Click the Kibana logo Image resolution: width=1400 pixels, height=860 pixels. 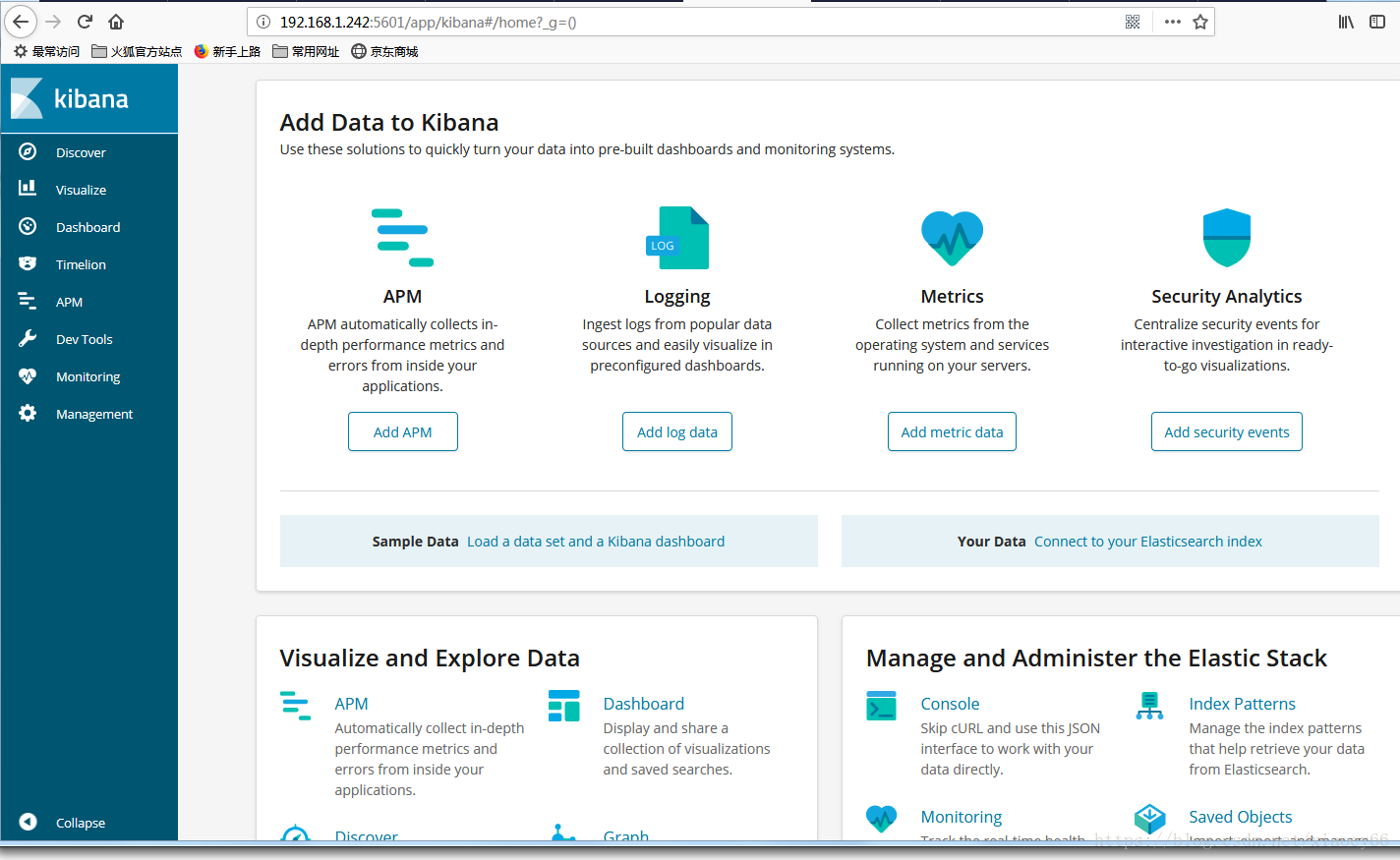point(70,98)
